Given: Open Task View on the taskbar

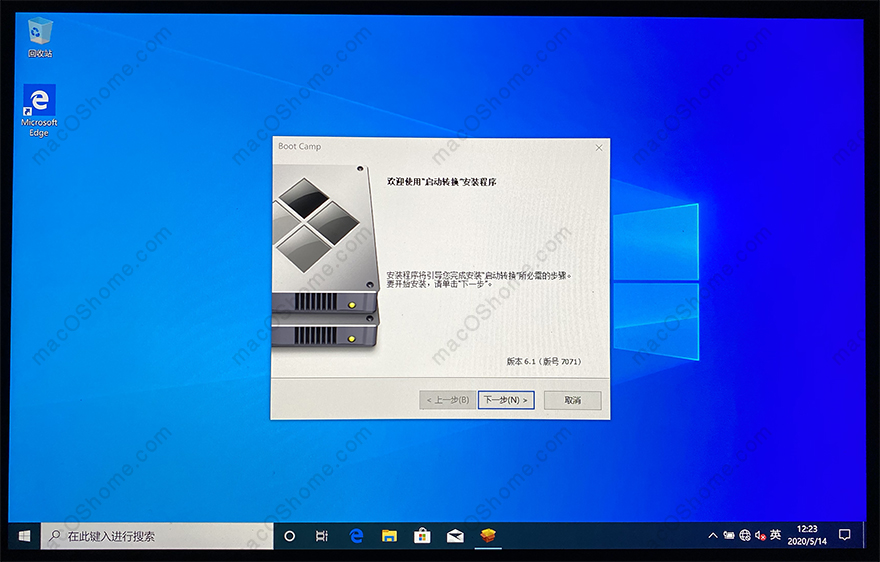Looking at the screenshot, I should 322,536.
